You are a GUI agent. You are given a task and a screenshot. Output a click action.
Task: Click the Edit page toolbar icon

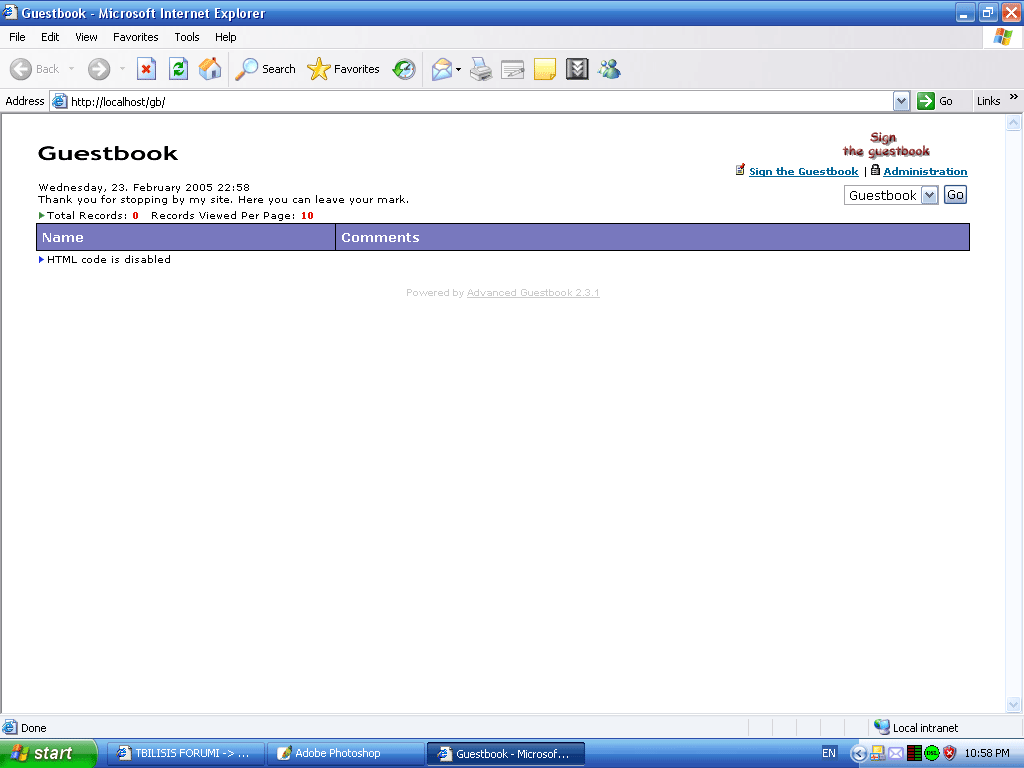click(513, 69)
